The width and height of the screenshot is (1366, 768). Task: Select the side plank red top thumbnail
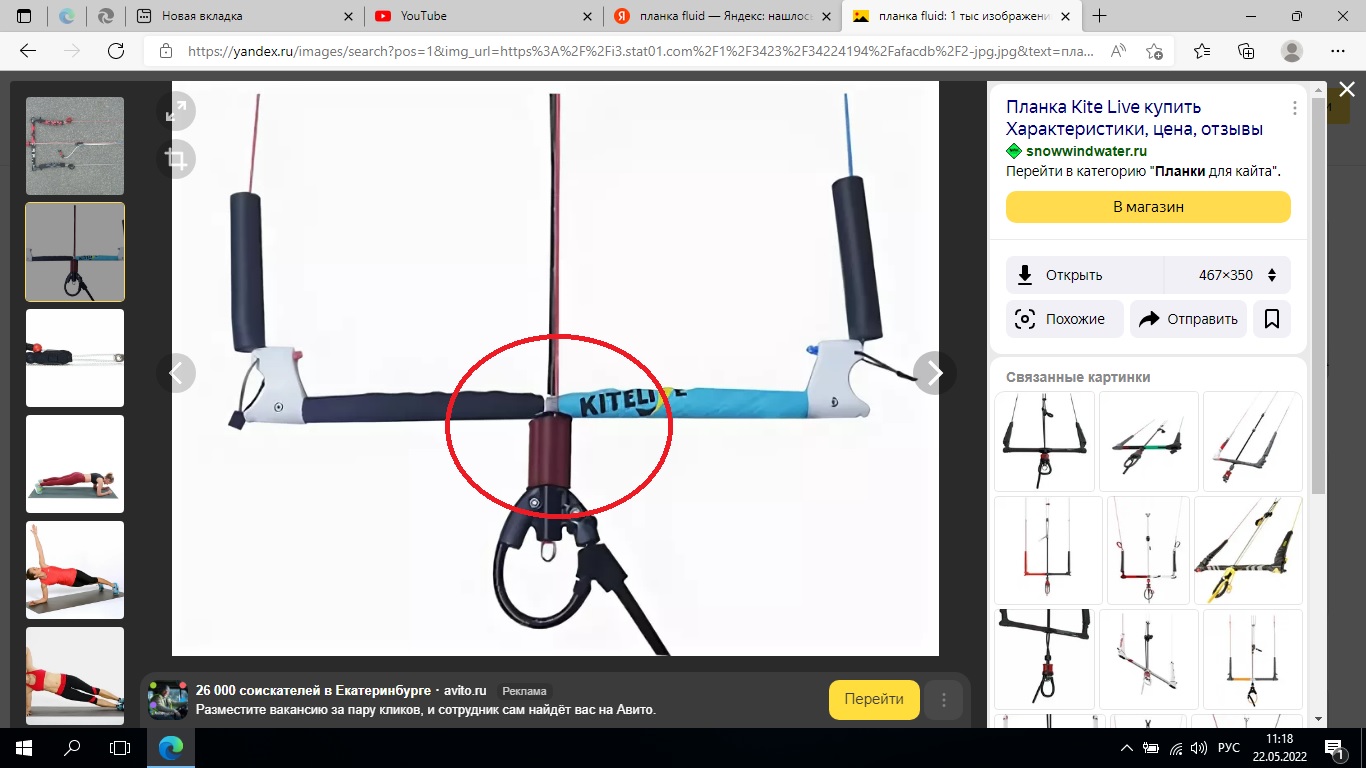pyautogui.click(x=75, y=570)
